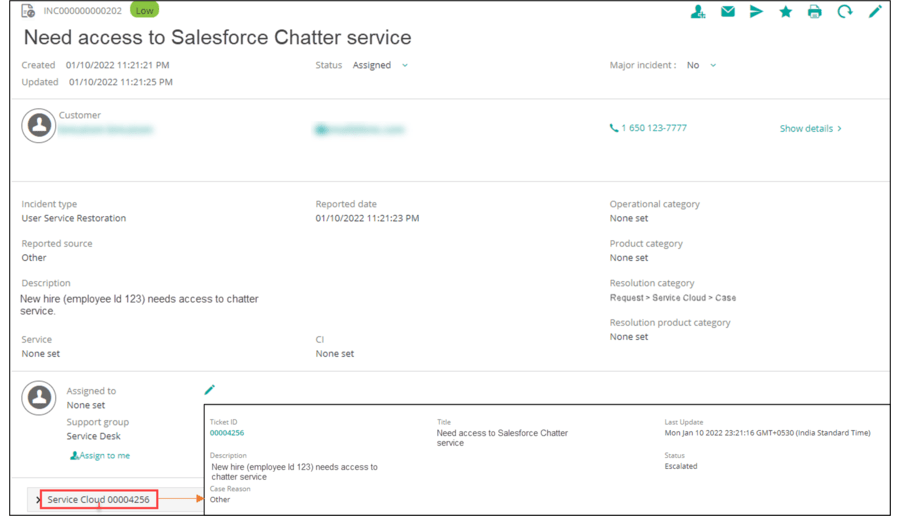Click the ticket panel title text
This screenshot has height=516, width=900.
(x=502, y=438)
